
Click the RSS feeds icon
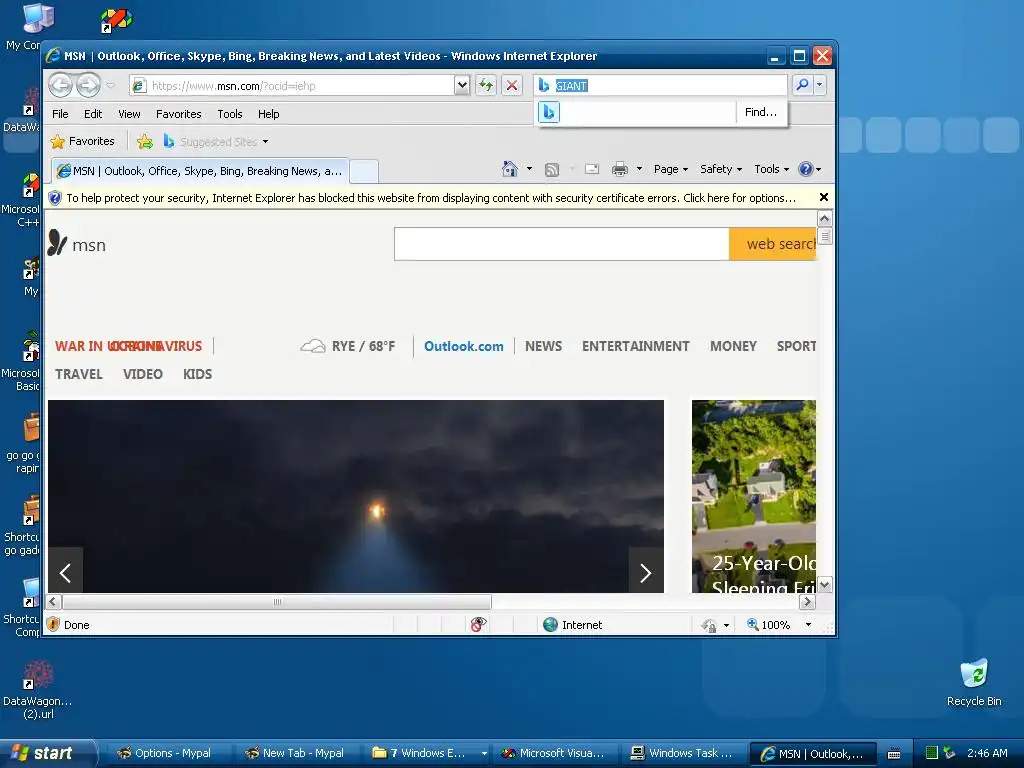pyautogui.click(x=552, y=169)
